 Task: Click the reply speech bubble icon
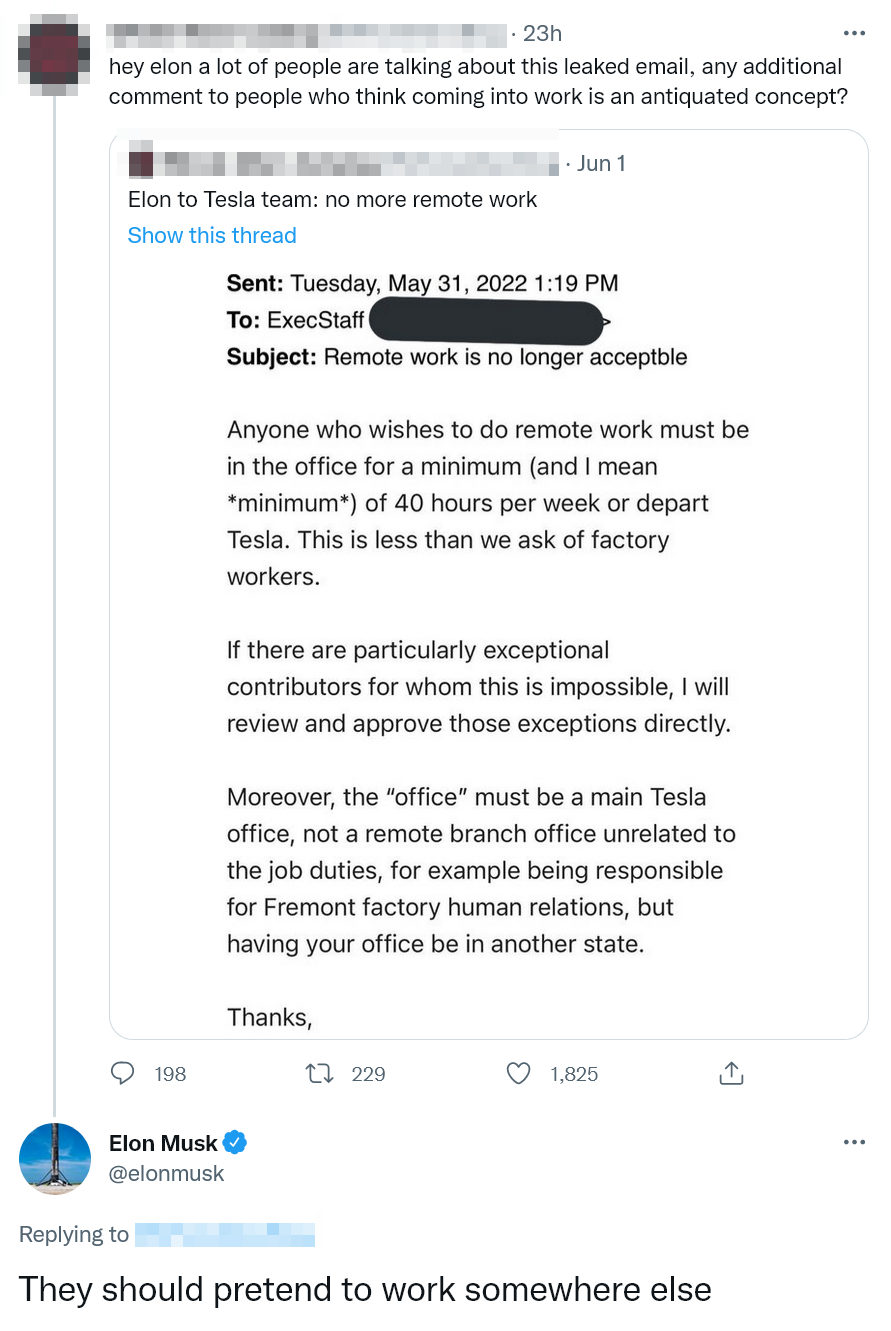(x=123, y=1074)
